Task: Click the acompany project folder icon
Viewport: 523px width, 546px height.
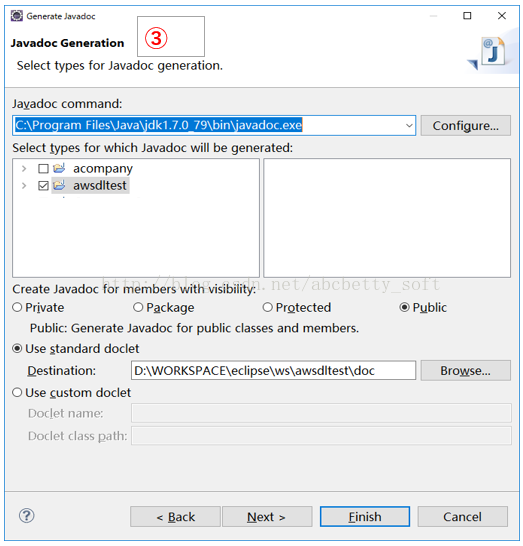Action: 59,169
